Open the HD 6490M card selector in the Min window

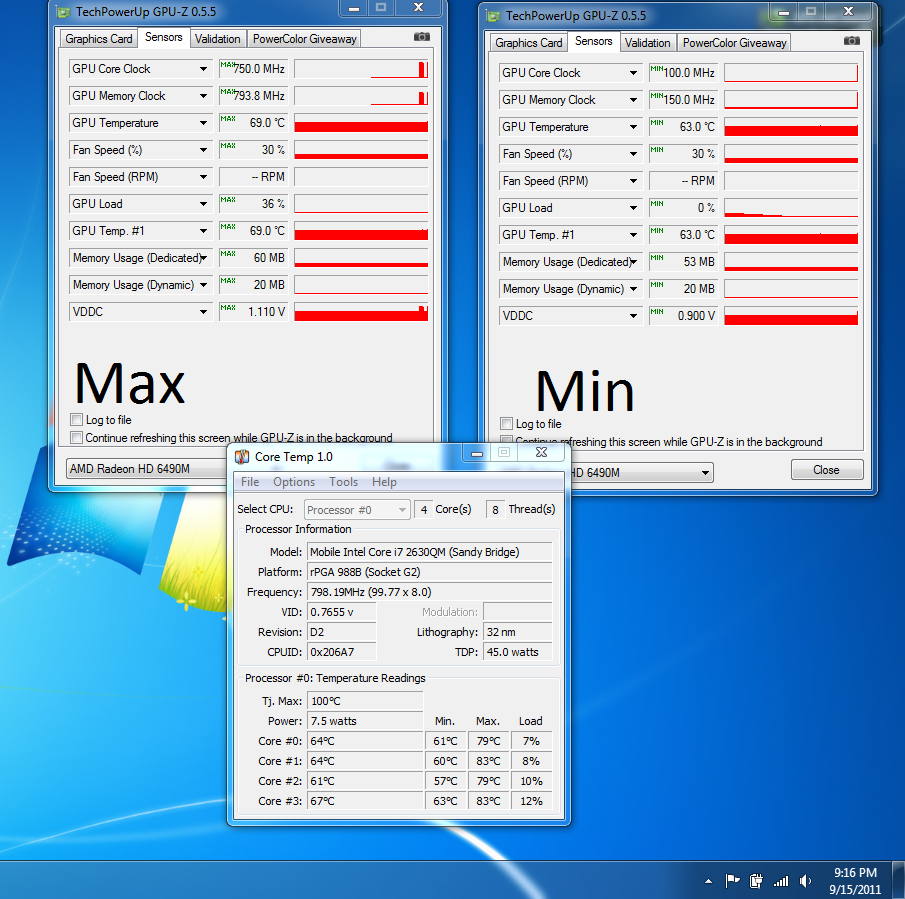[x=641, y=473]
